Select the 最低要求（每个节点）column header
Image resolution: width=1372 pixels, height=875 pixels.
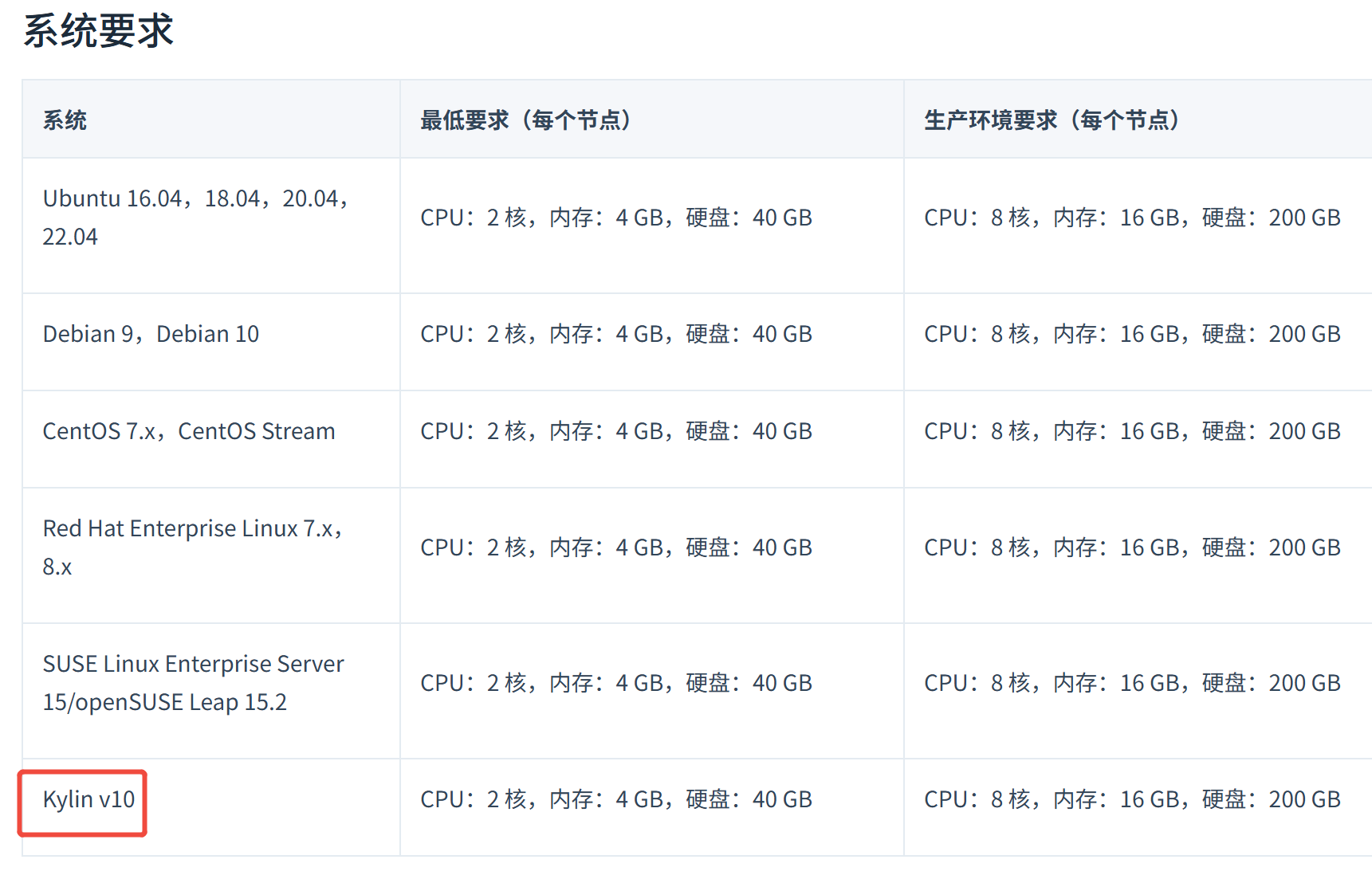coord(525,120)
